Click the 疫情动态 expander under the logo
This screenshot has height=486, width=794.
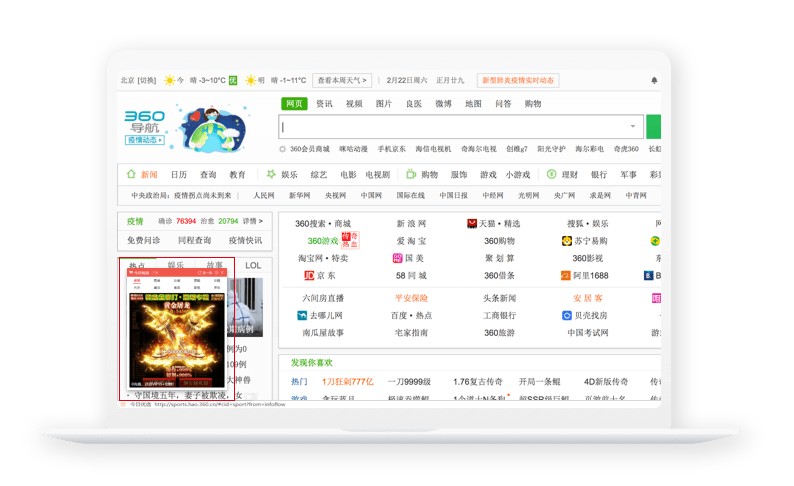coord(144,140)
